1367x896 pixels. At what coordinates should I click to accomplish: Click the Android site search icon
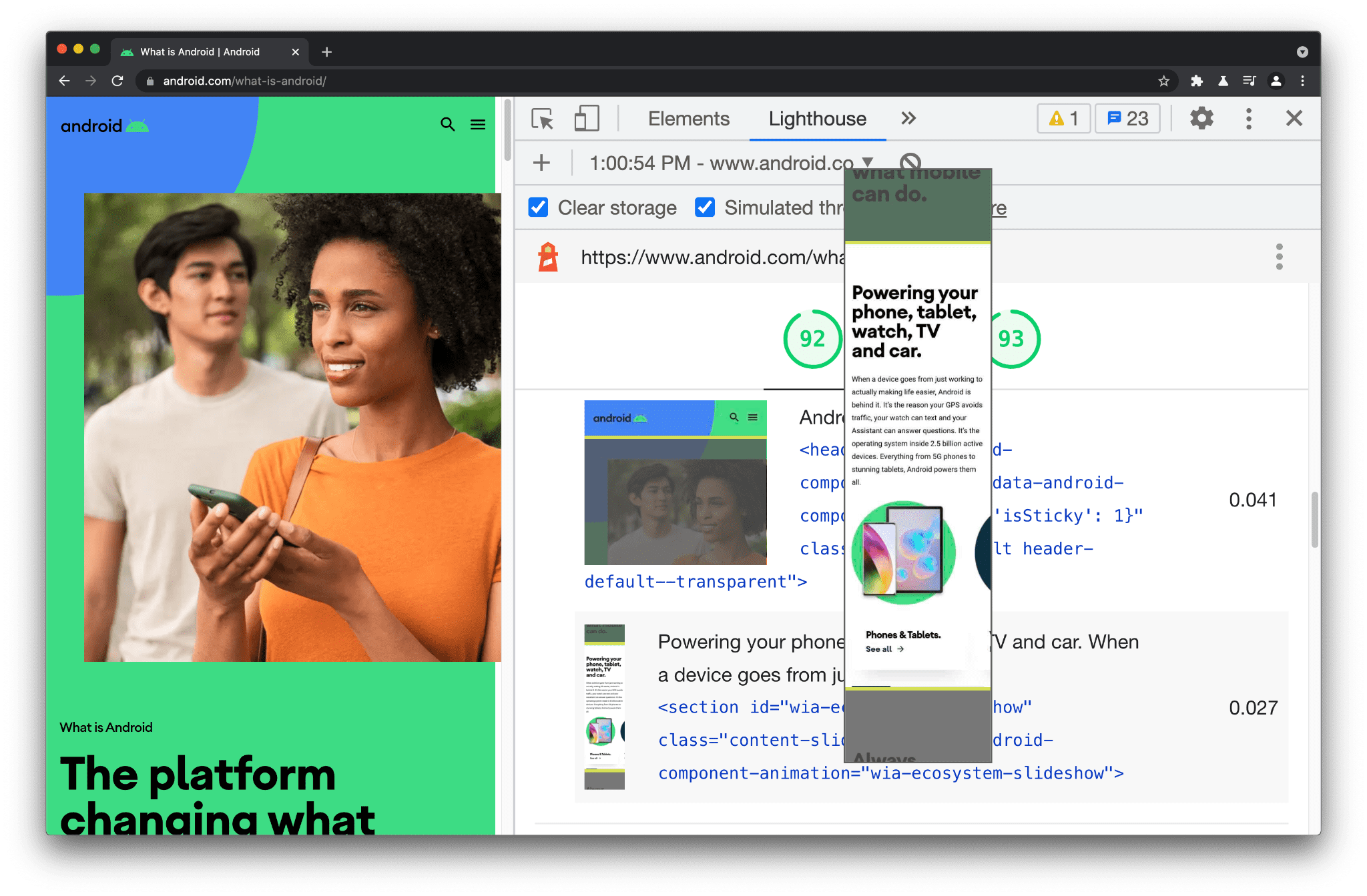448,124
